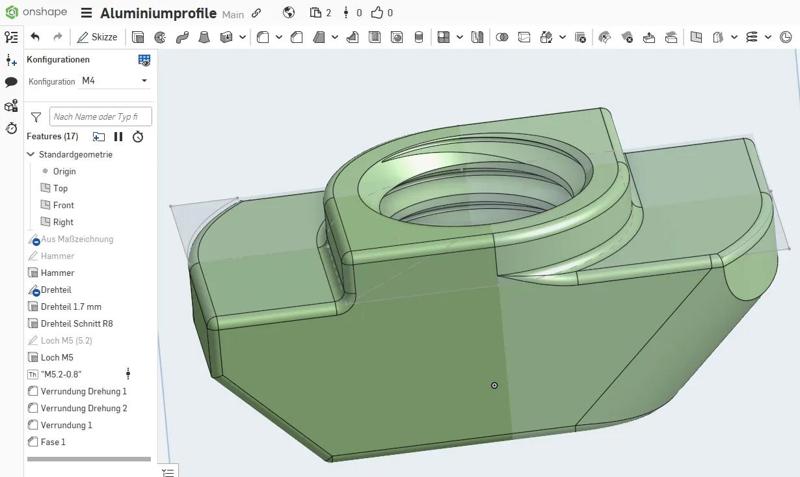Open the sidebar icon below feature list

11,60
